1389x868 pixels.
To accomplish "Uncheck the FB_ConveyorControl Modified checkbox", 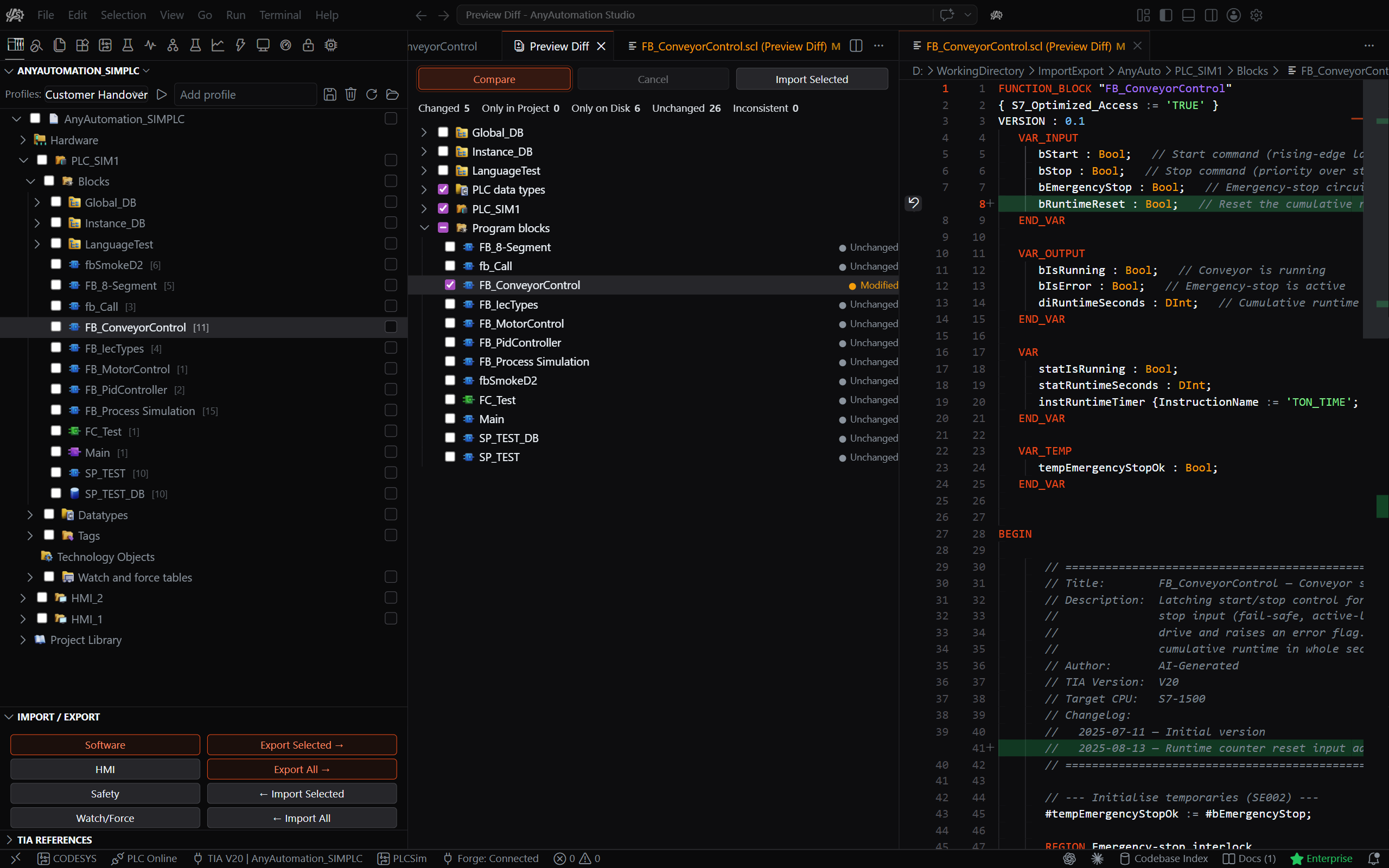I will pos(450,285).
